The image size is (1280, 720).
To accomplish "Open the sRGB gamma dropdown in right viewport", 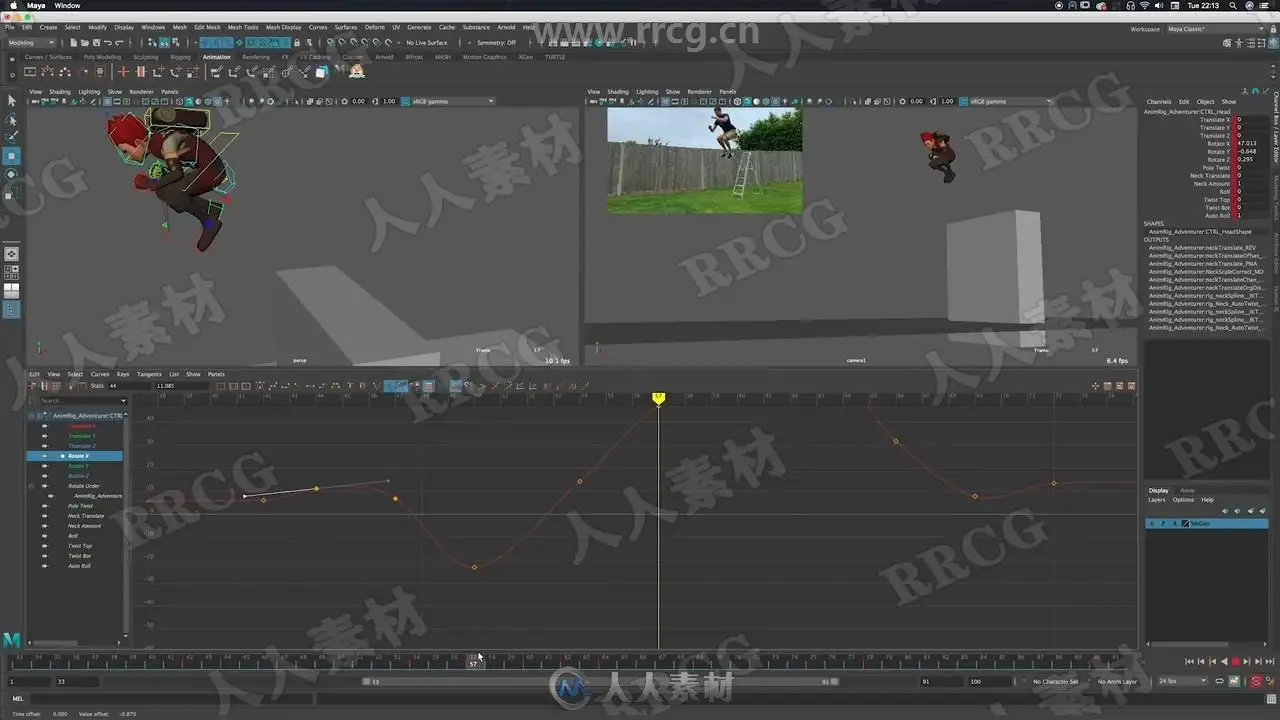I will pyautogui.click(x=1011, y=101).
